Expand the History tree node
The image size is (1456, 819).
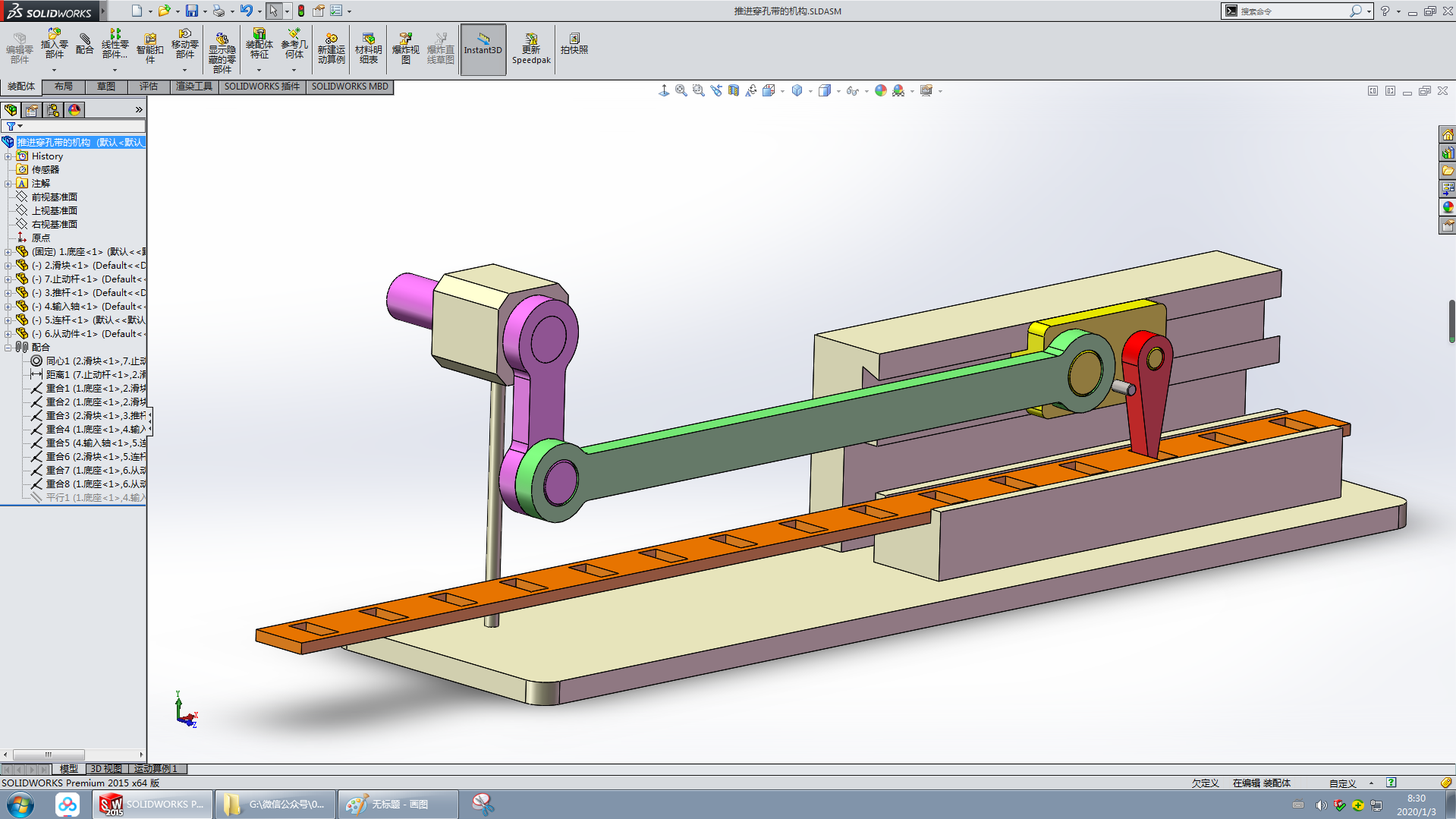coord(8,156)
